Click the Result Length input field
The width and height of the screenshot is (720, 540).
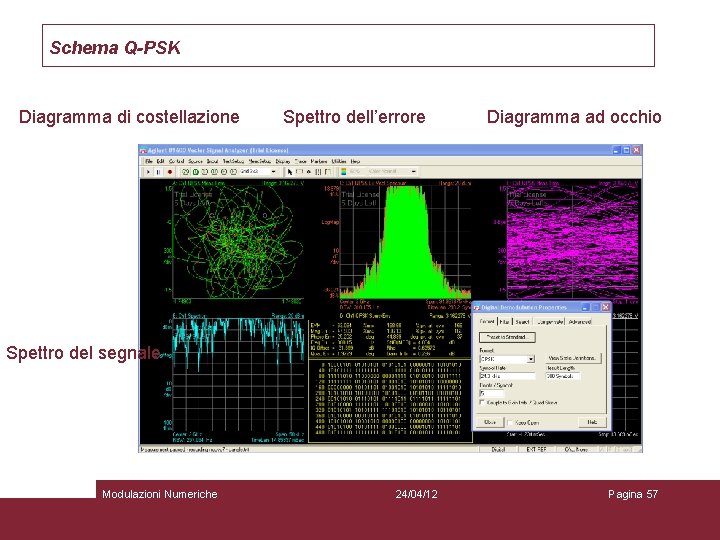click(563, 376)
